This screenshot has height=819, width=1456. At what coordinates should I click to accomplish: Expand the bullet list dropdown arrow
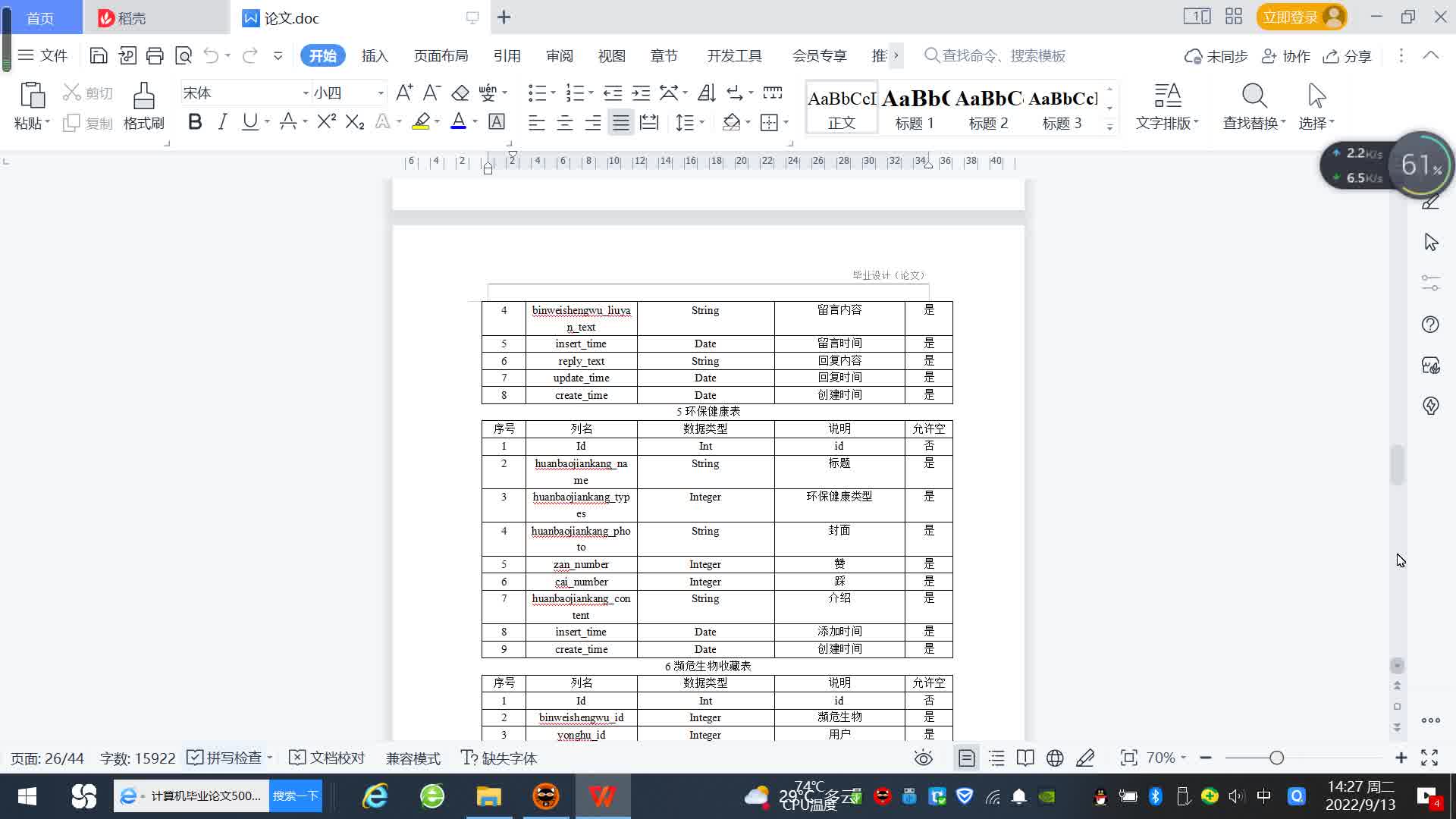[553, 93]
